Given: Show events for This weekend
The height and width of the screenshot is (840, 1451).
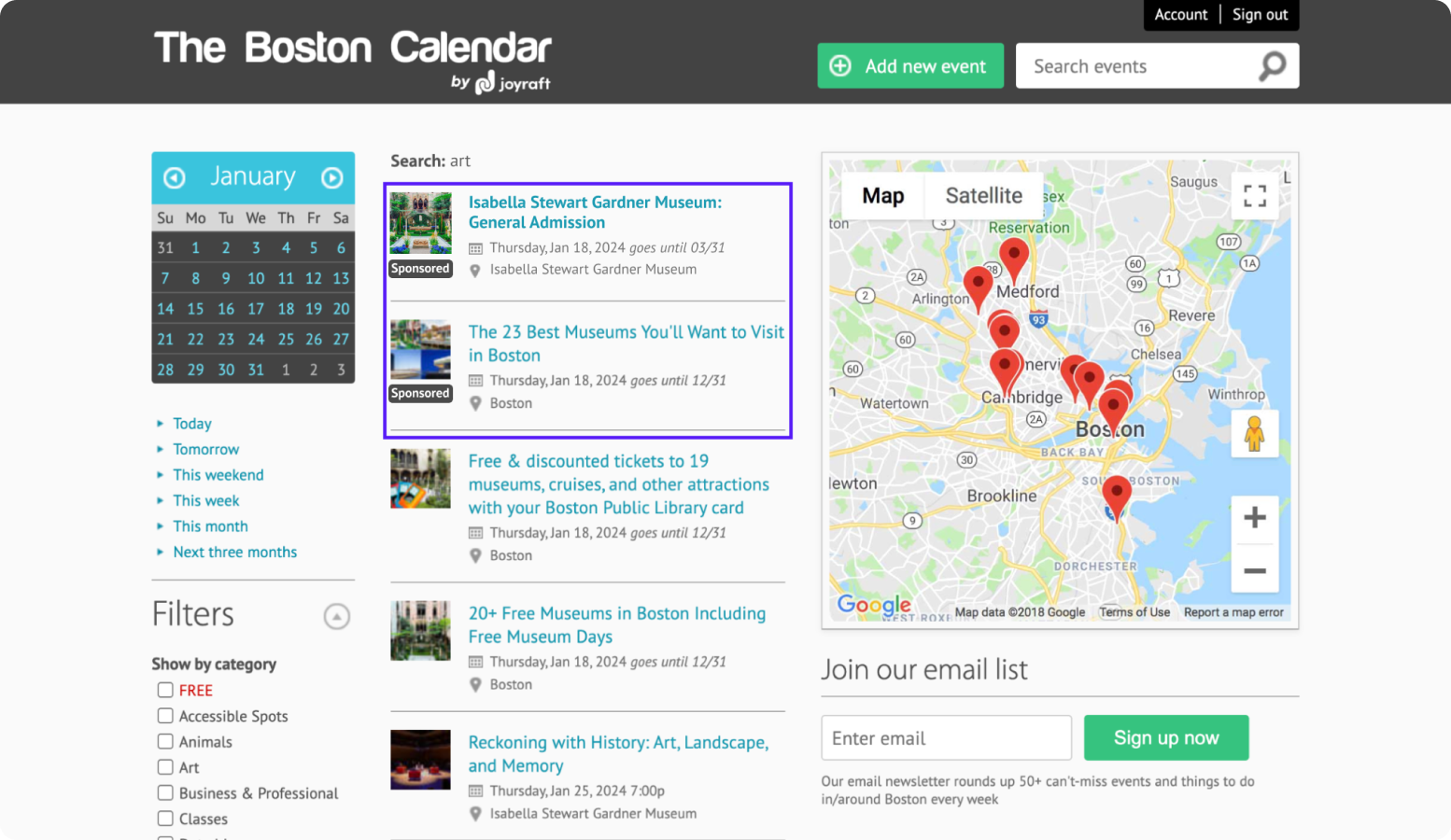Looking at the screenshot, I should tap(218, 475).
